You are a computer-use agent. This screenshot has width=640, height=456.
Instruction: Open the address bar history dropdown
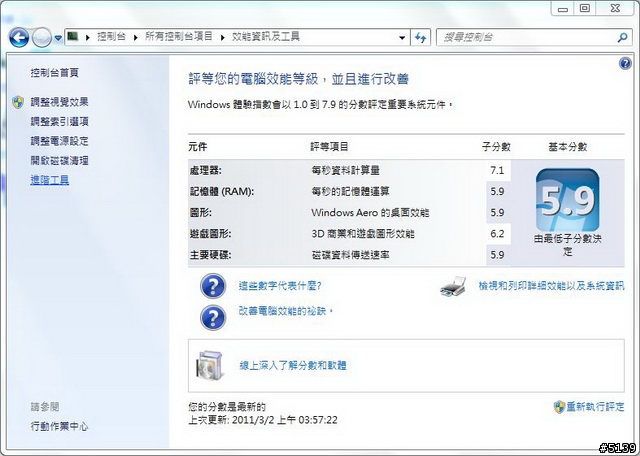[402, 38]
